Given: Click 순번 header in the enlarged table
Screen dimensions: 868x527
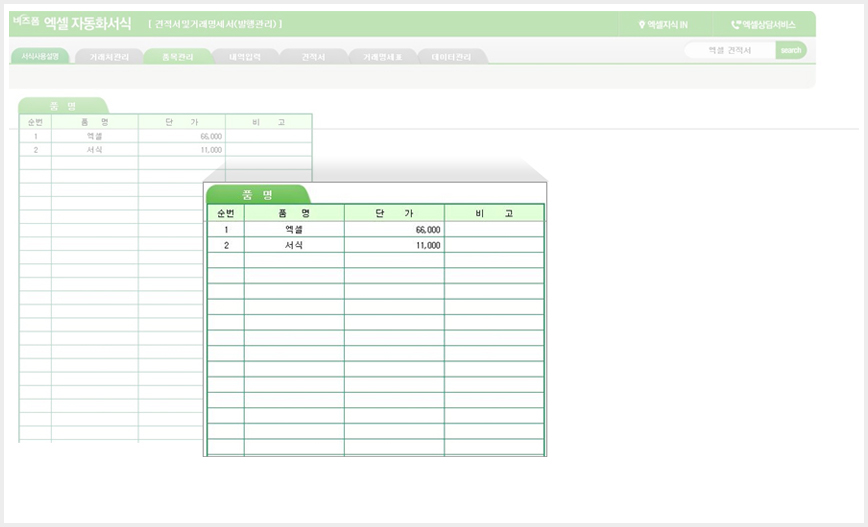Looking at the screenshot, I should point(226,213).
